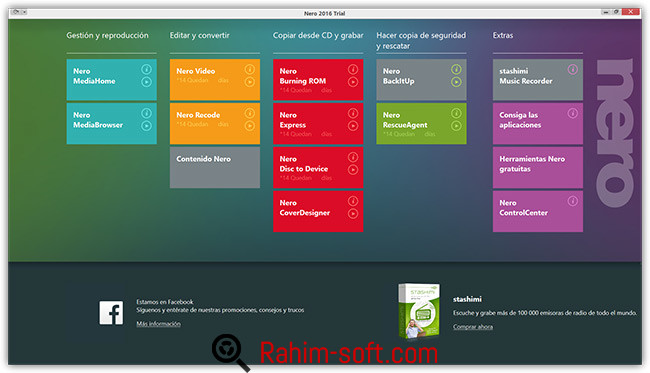Close the Nero 2016 Trial window
The width and height of the screenshot is (650, 373).
pyautogui.click(x=631, y=12)
